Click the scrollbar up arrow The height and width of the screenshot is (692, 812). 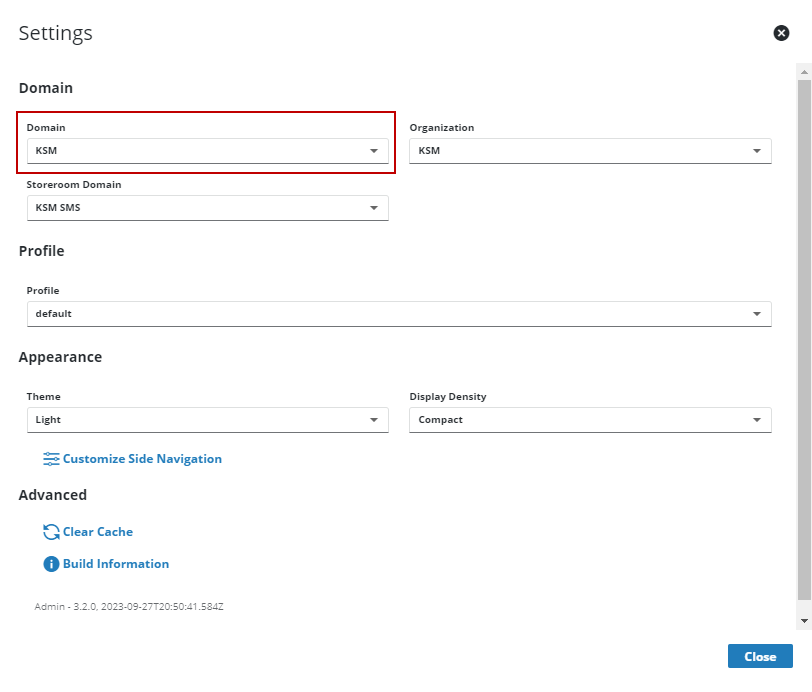point(804,72)
